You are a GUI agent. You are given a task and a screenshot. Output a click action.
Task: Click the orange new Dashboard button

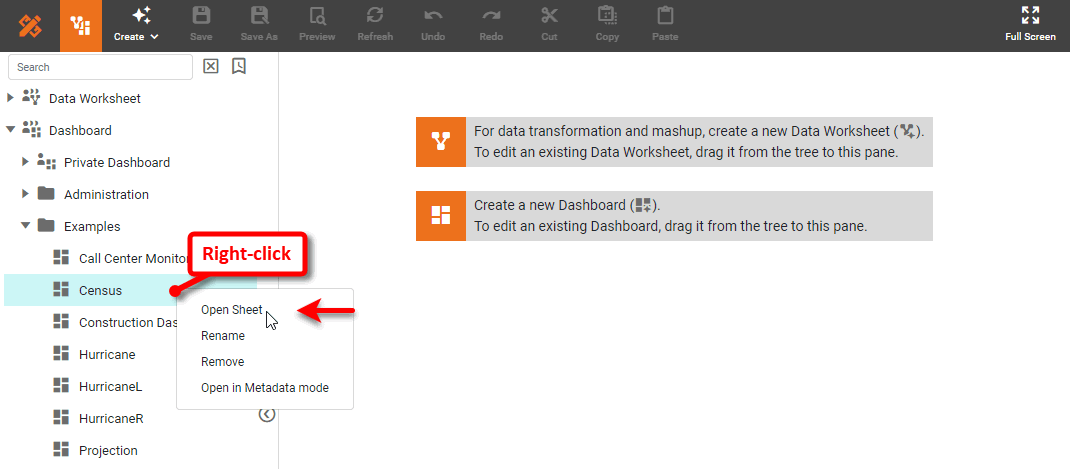click(x=440, y=216)
